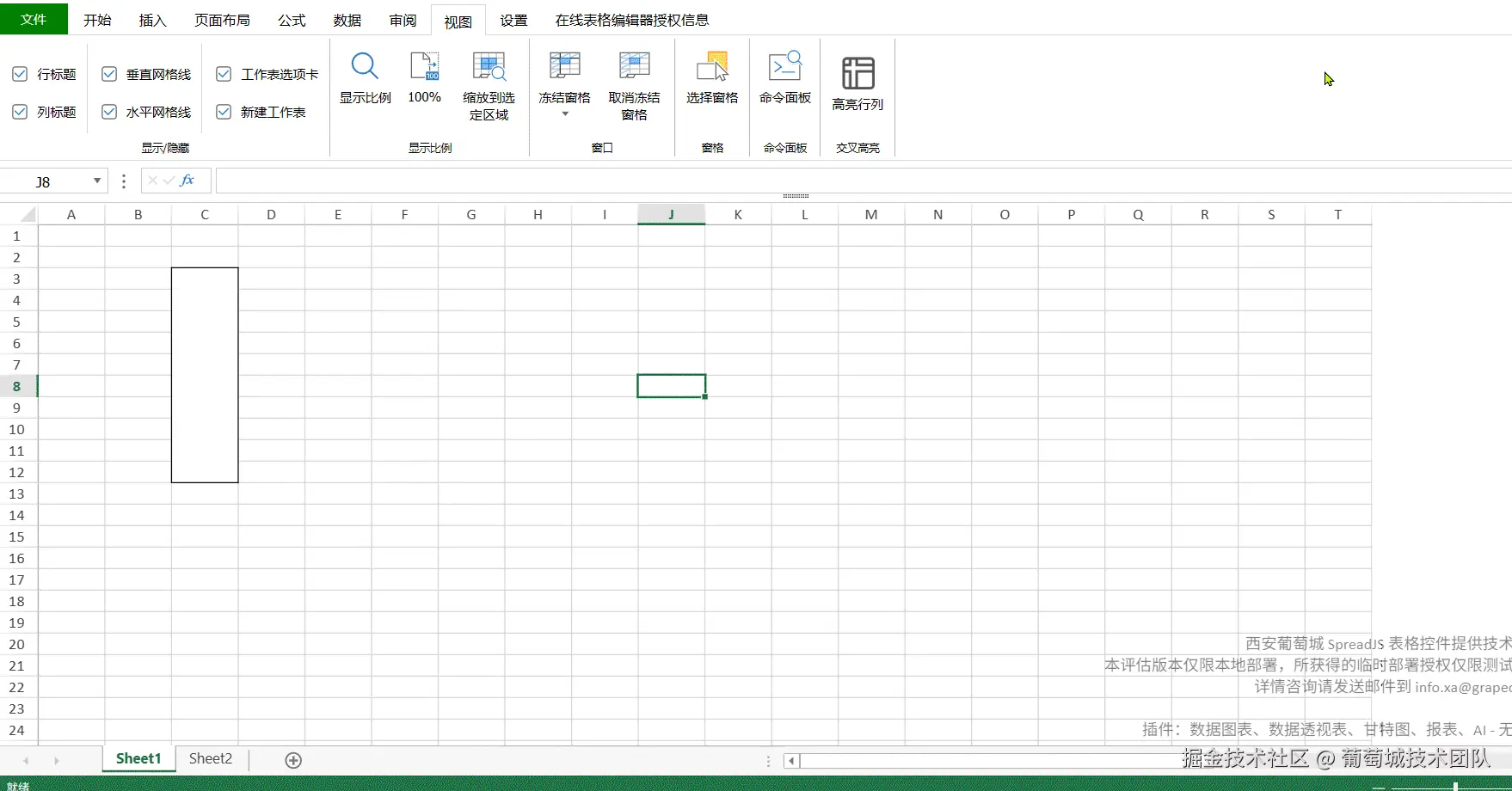Switch to the Sheet2 tab

coord(211,758)
